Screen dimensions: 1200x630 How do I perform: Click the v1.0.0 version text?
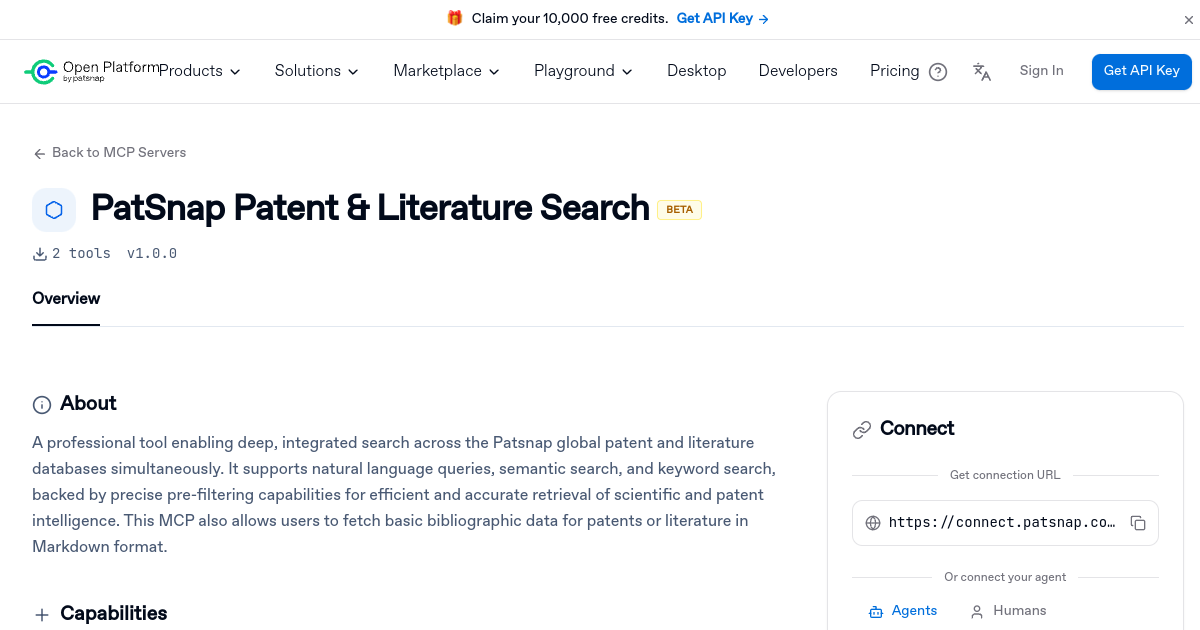pos(152,254)
